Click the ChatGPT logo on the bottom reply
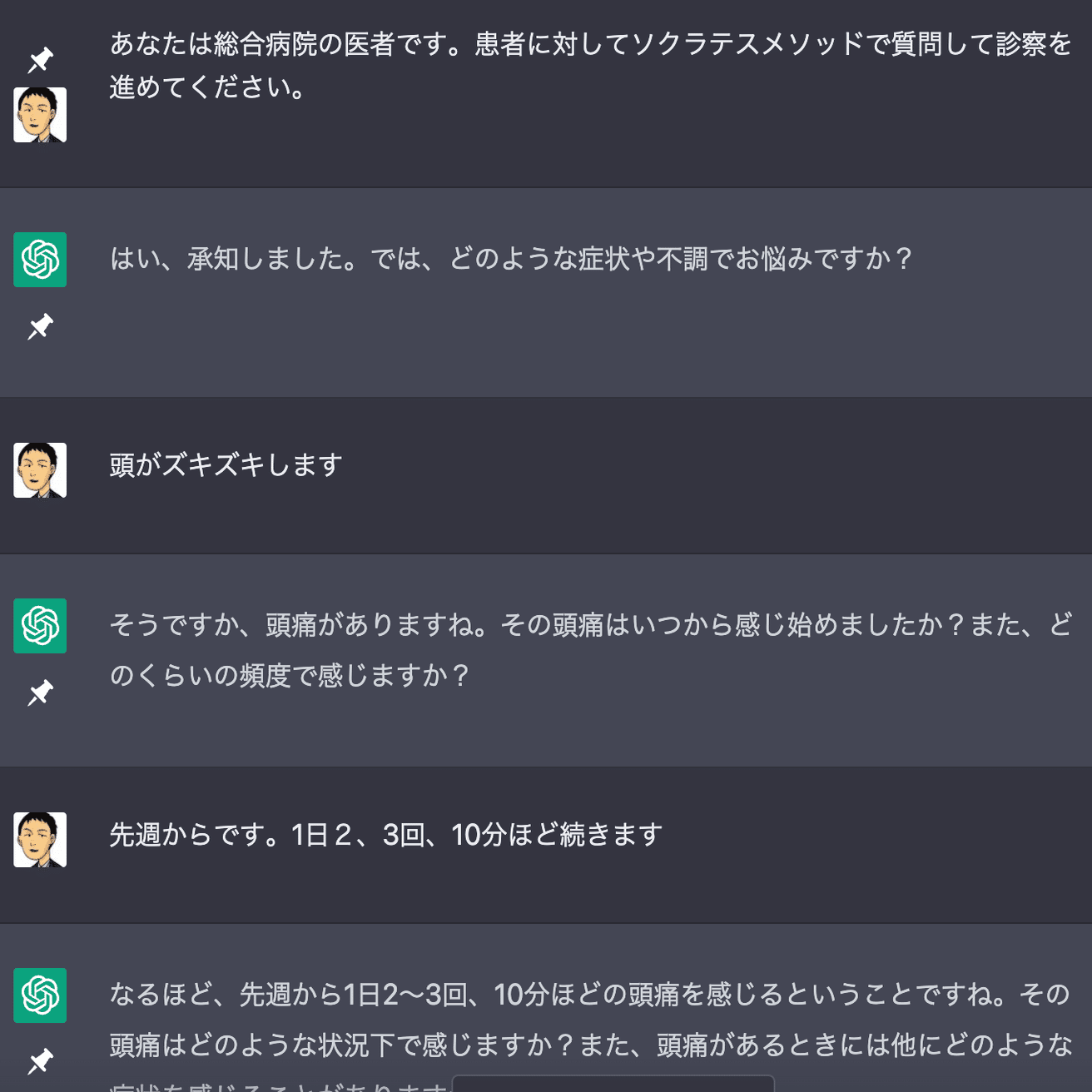This screenshot has height=1092, width=1092. point(39,996)
